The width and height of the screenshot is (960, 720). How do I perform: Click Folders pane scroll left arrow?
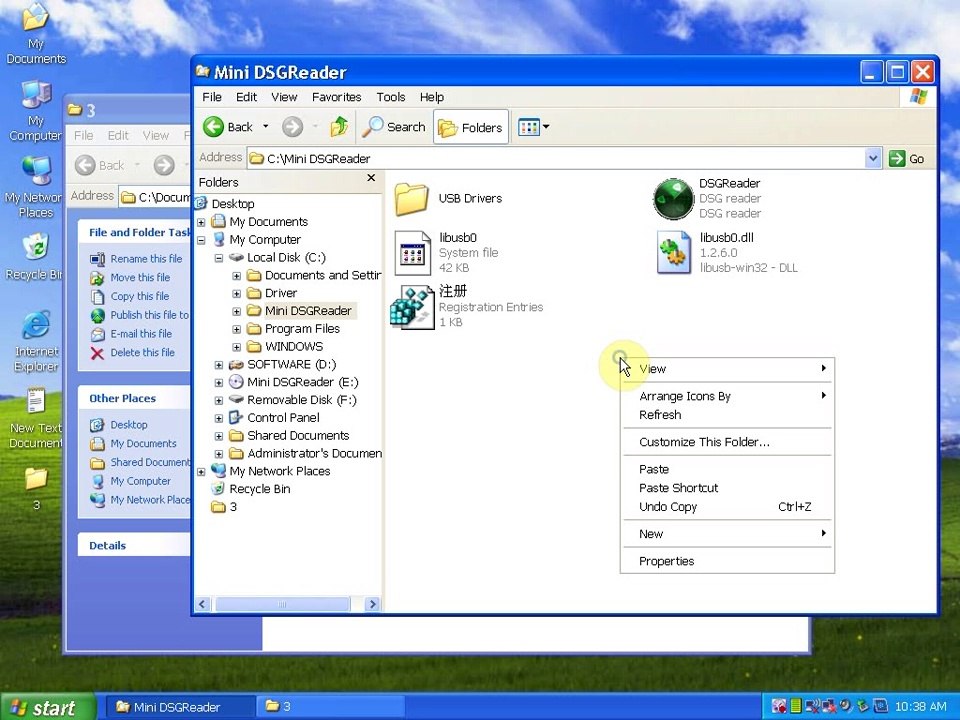point(203,604)
